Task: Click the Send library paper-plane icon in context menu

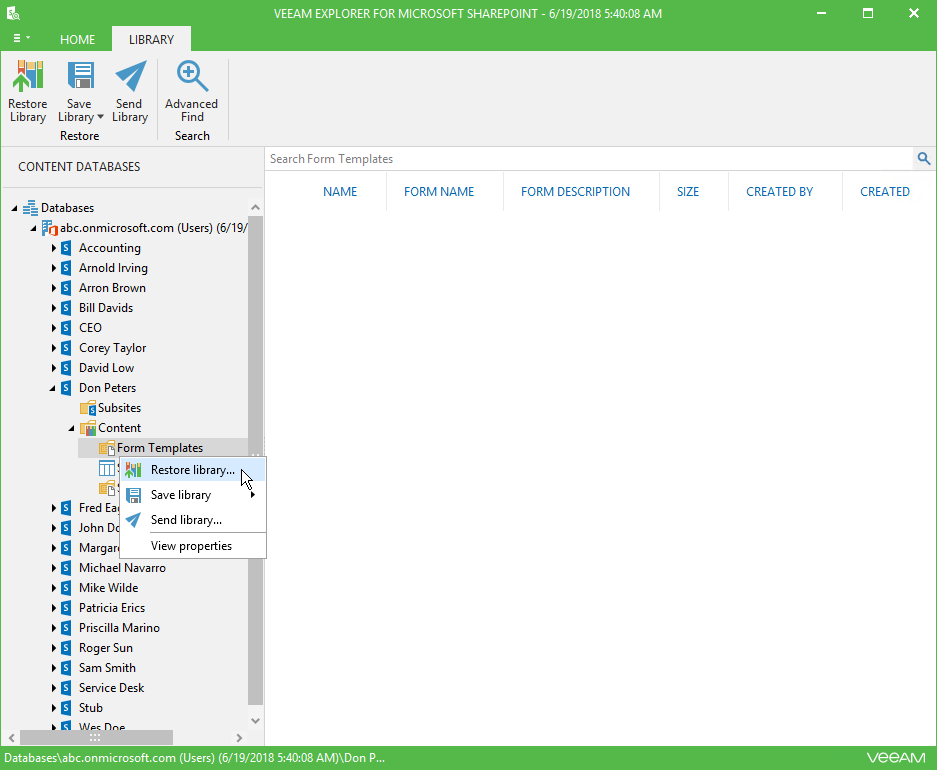Action: pos(133,520)
